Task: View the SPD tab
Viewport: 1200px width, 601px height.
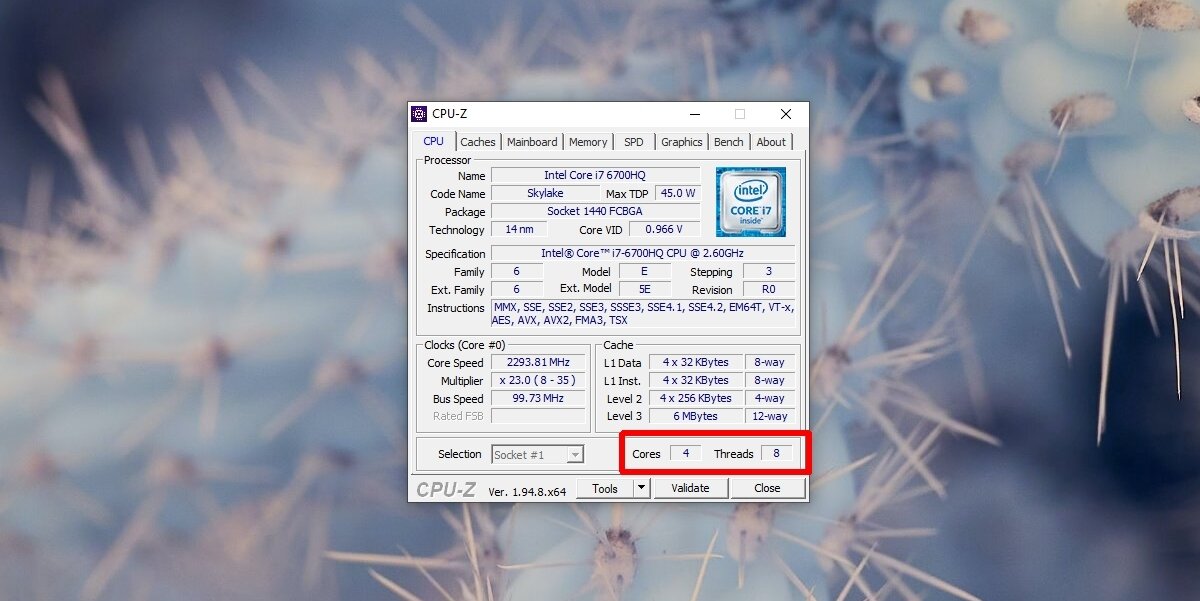Action: pyautogui.click(x=633, y=142)
